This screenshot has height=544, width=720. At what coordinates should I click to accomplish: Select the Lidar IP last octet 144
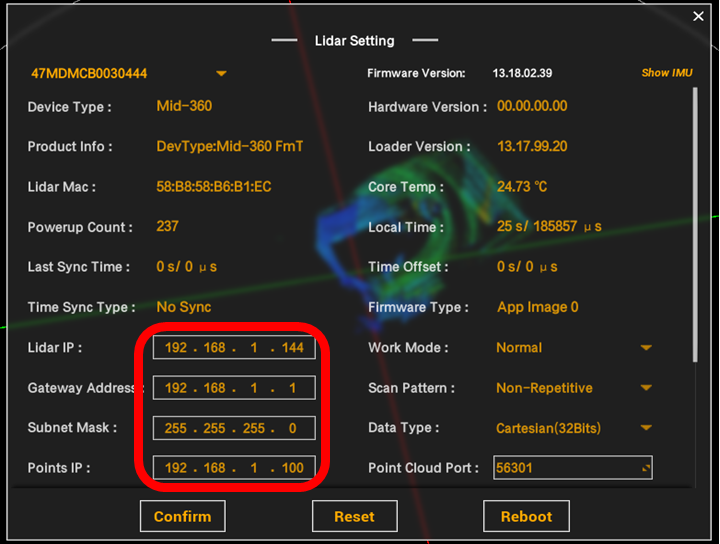click(292, 348)
